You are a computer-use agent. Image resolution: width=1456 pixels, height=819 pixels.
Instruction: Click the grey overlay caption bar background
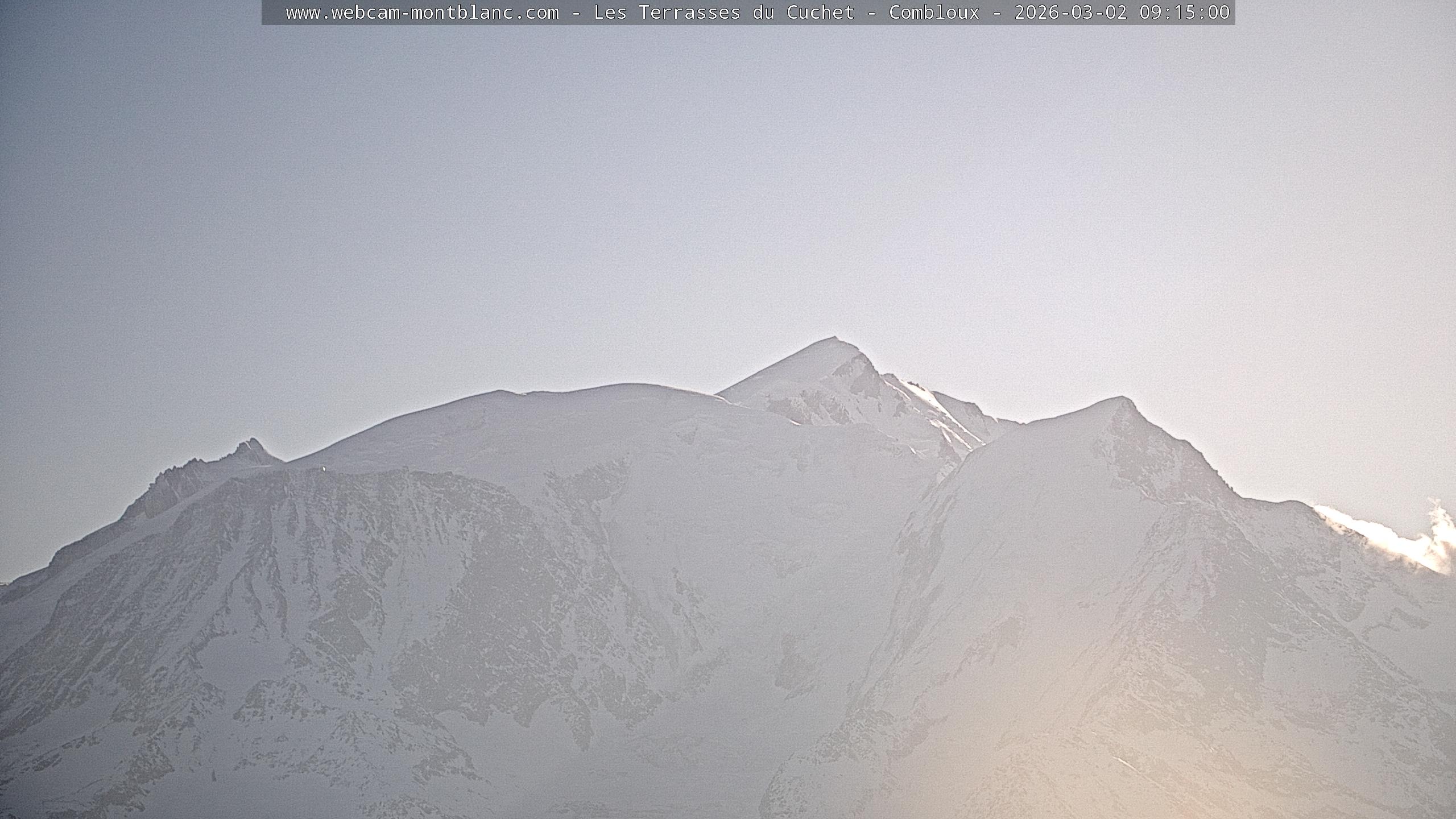(x=273, y=13)
